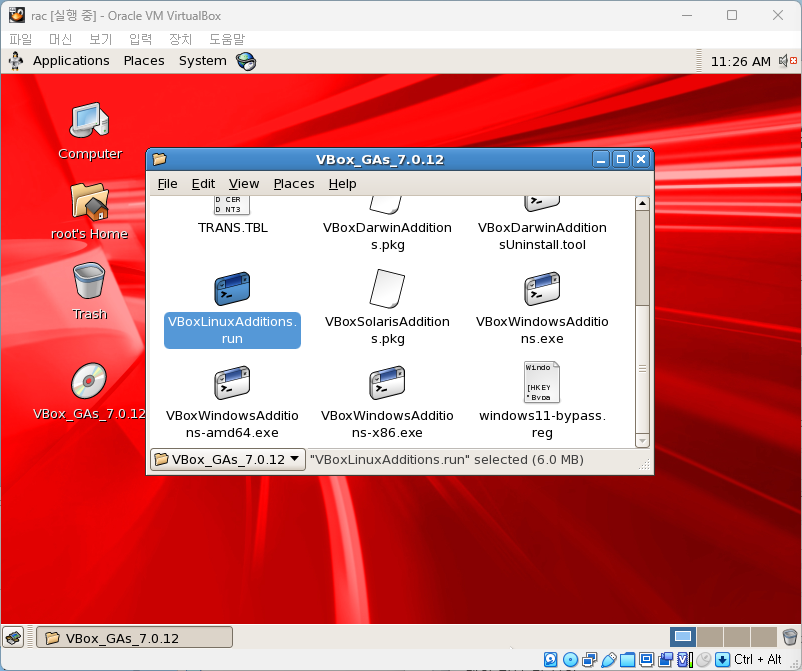This screenshot has width=802, height=671.
Task: Open the System menu in top panel
Action: click(203, 61)
